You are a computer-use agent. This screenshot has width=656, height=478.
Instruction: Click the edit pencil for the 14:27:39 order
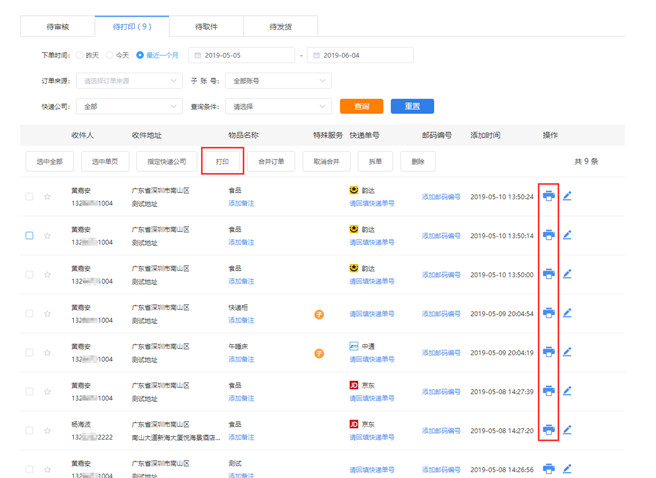pos(567,391)
